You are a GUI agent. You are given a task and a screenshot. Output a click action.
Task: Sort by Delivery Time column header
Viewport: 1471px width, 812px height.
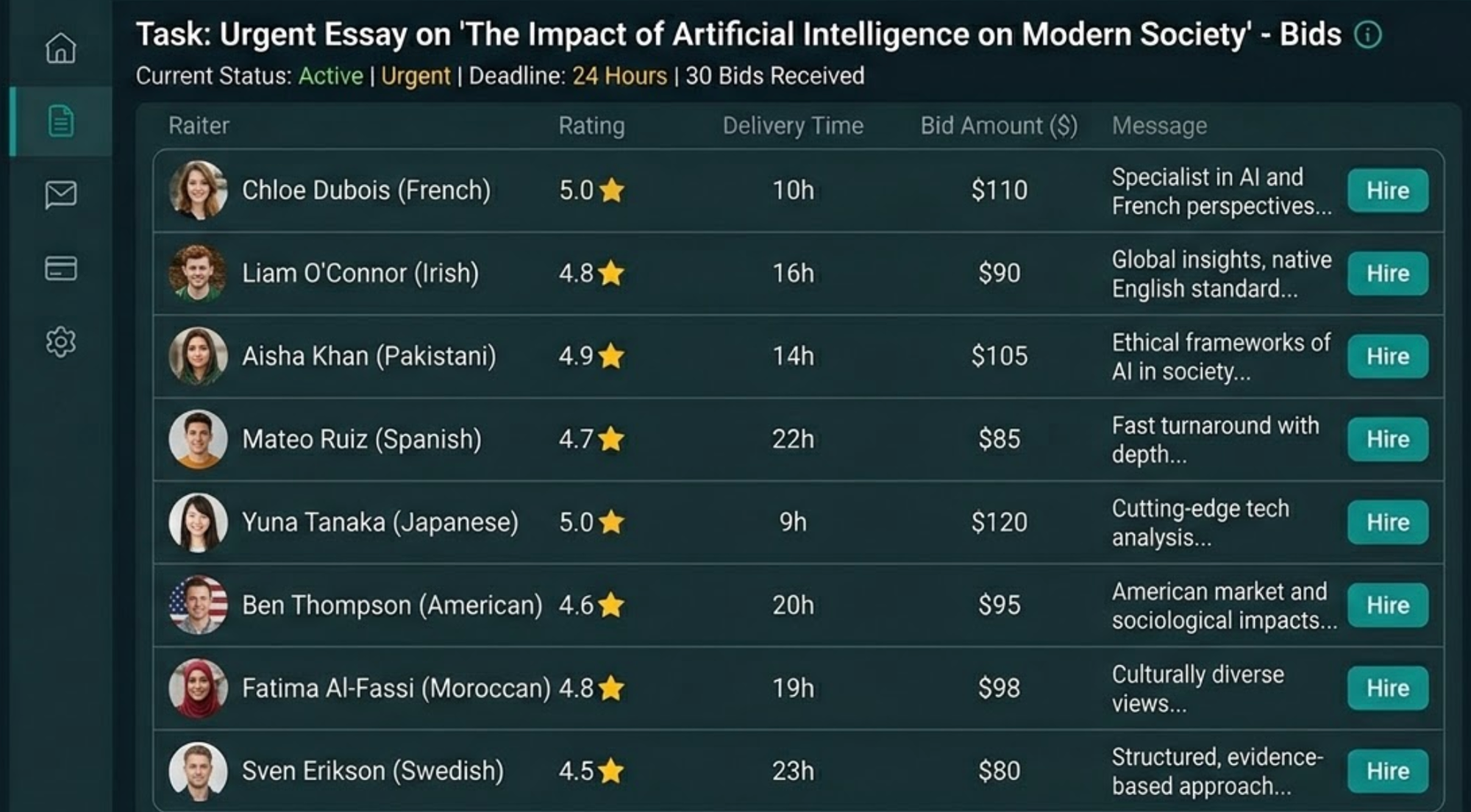[792, 126]
